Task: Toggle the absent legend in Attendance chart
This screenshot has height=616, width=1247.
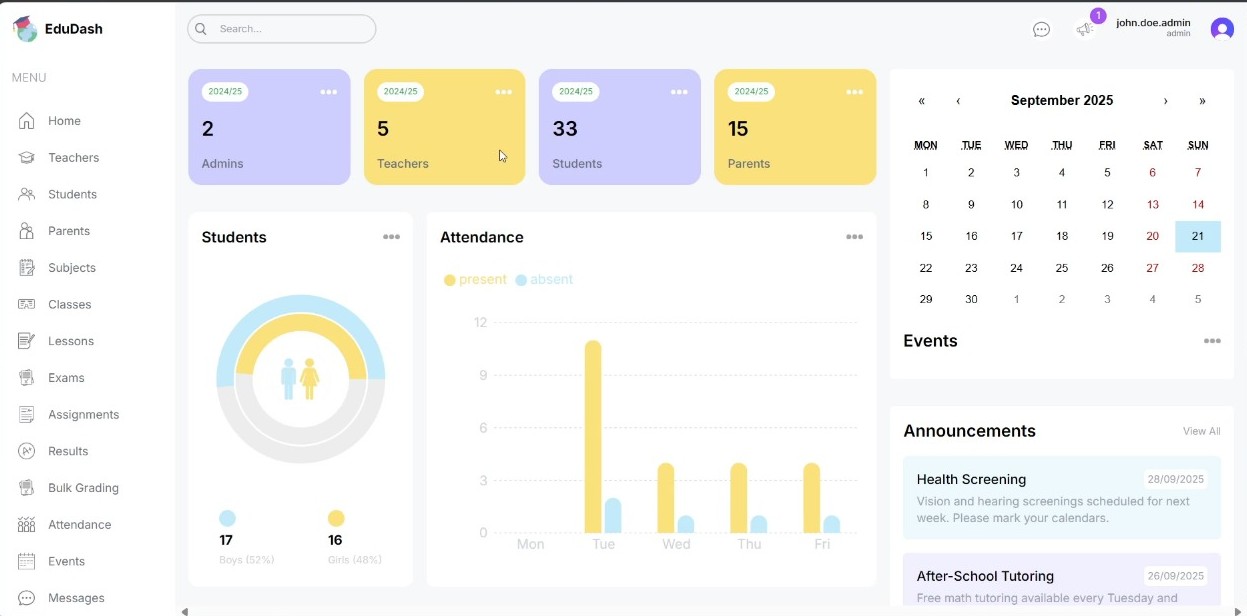Action: point(545,280)
